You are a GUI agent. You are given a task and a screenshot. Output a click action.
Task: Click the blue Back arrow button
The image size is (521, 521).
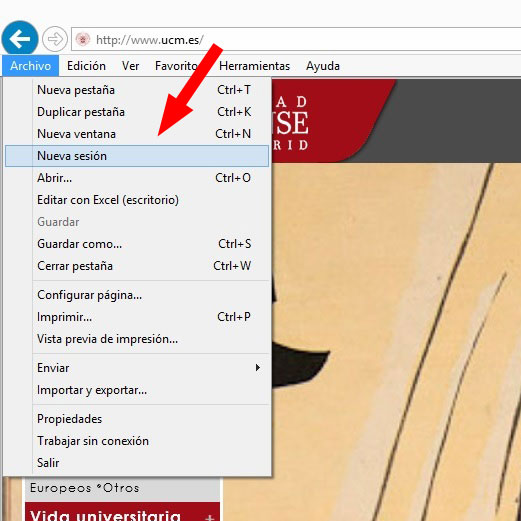coord(20,39)
